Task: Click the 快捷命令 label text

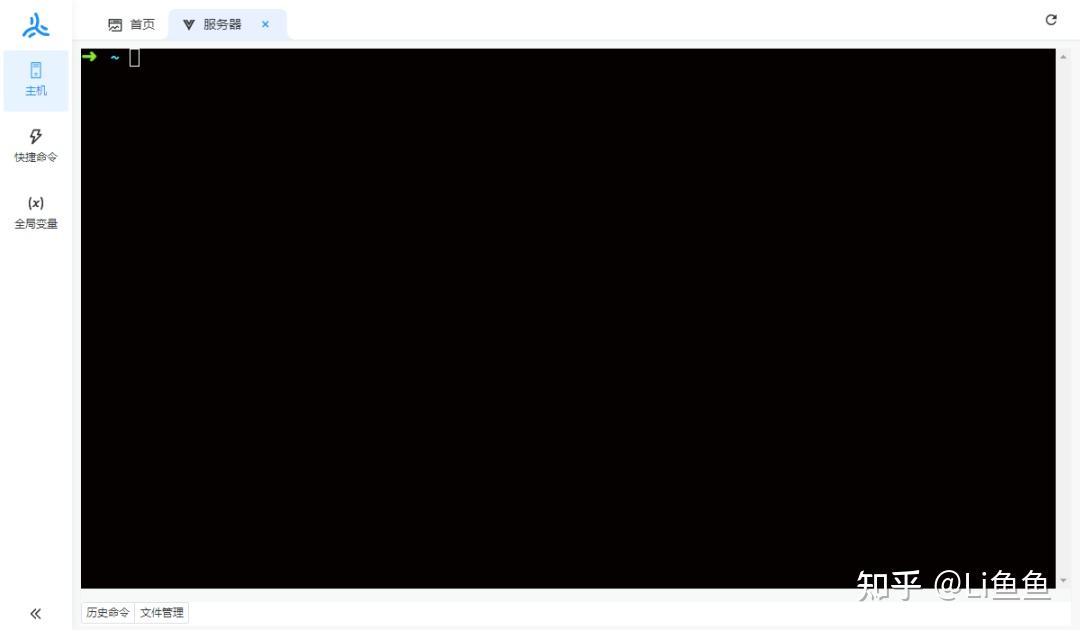Action: (x=36, y=157)
